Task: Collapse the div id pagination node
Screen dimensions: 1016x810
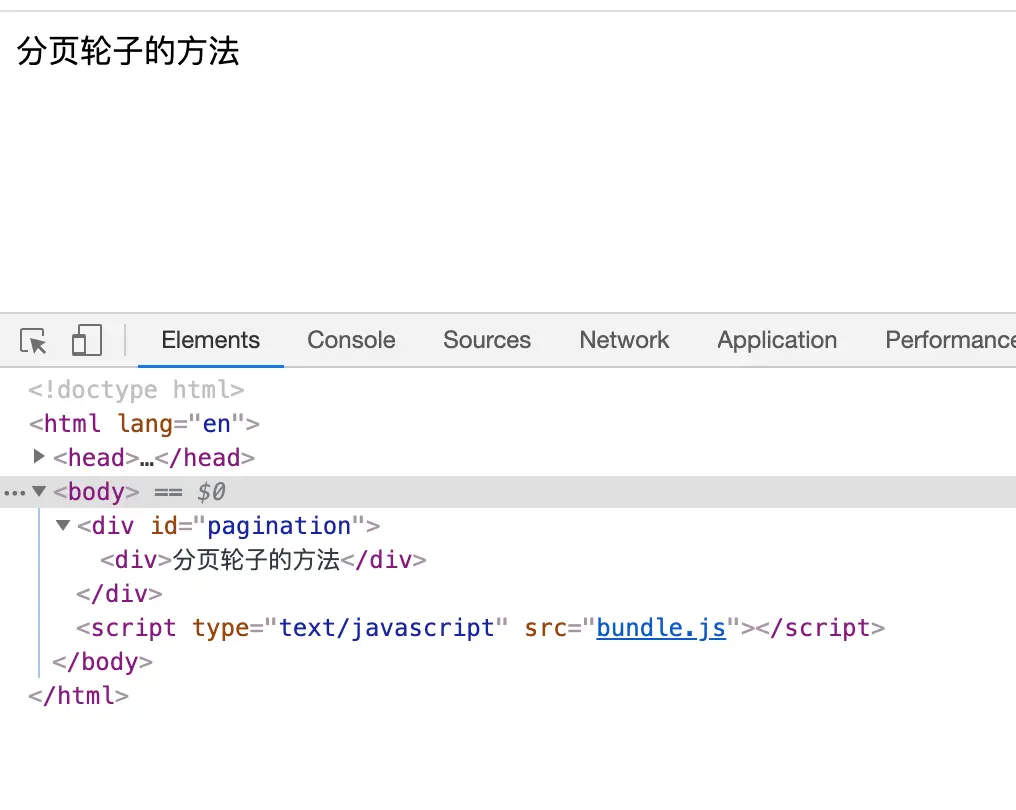Action: point(63,525)
